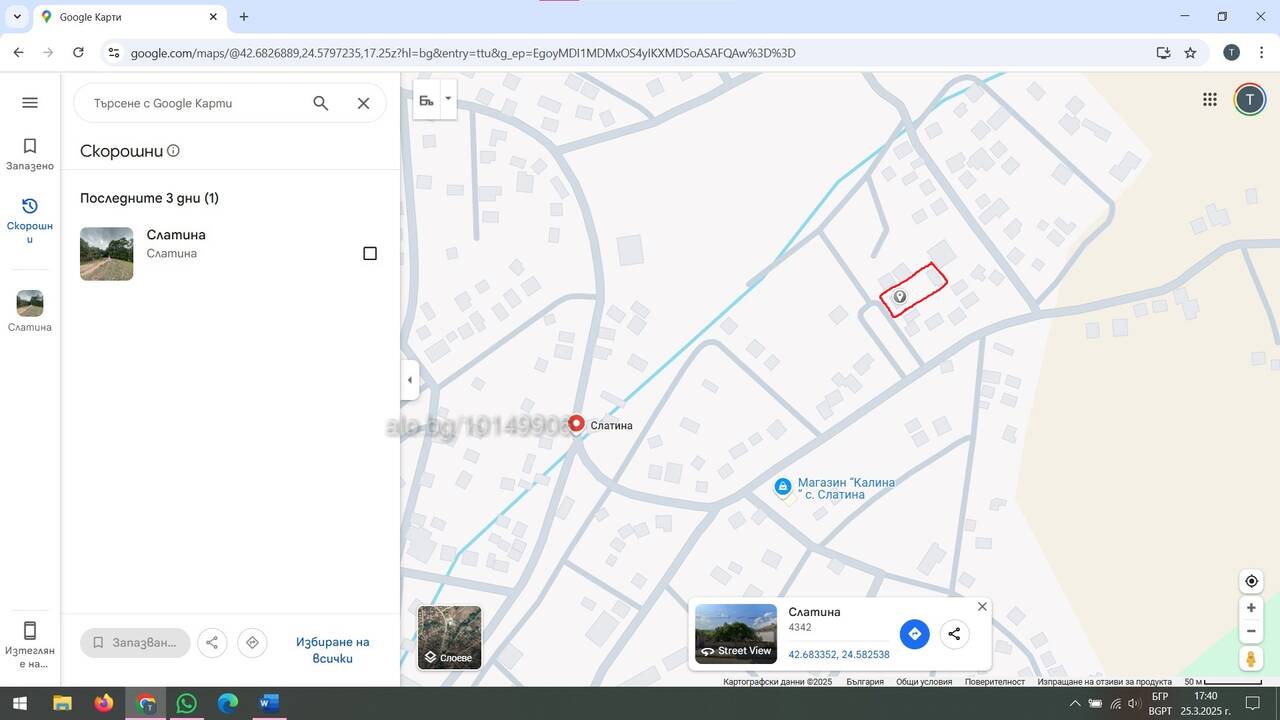Screen dimensions: 1280x720
Task: Zoom in the map
Action: [x=1251, y=608]
